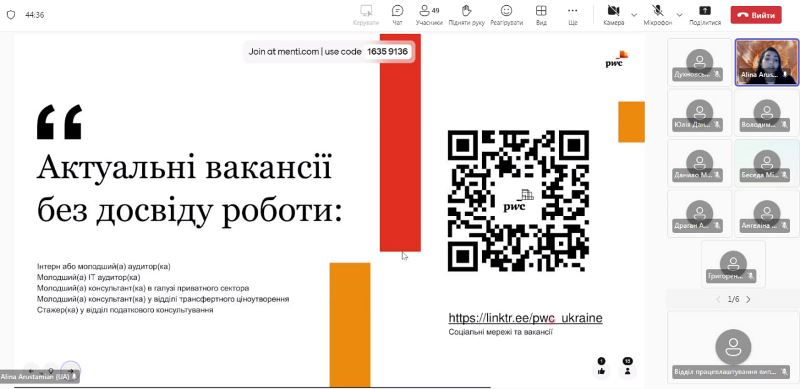Select the Драган А participant tile
800x389 pixels.
point(699,213)
